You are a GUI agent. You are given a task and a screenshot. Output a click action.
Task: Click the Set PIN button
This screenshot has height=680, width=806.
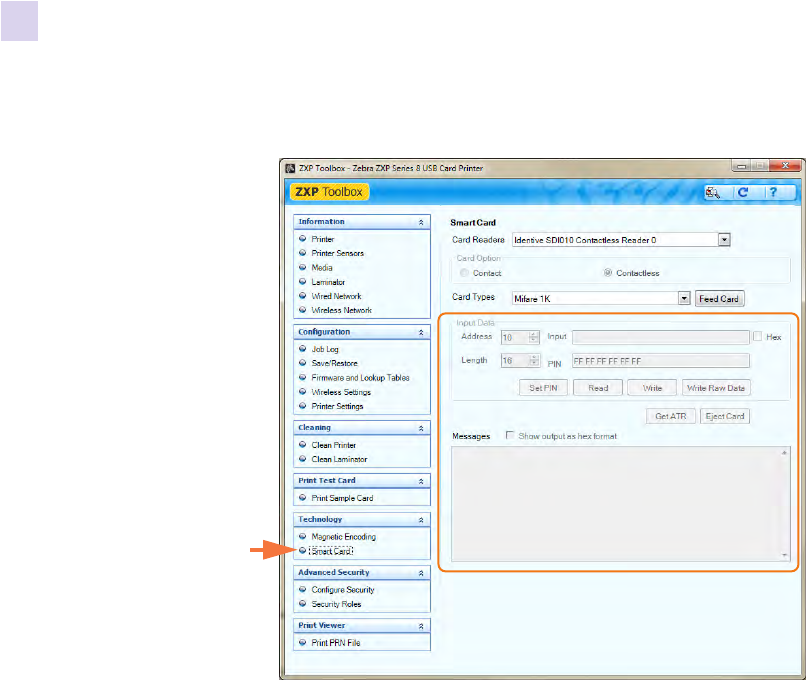click(543, 388)
